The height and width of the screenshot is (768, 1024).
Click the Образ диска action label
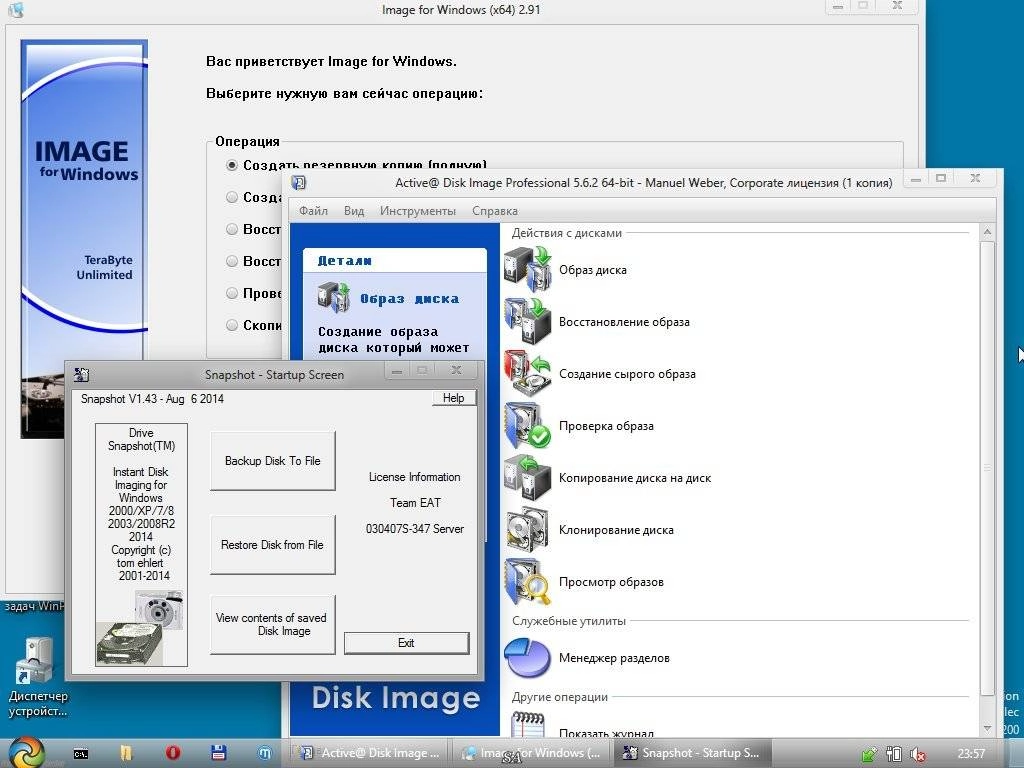coord(593,270)
